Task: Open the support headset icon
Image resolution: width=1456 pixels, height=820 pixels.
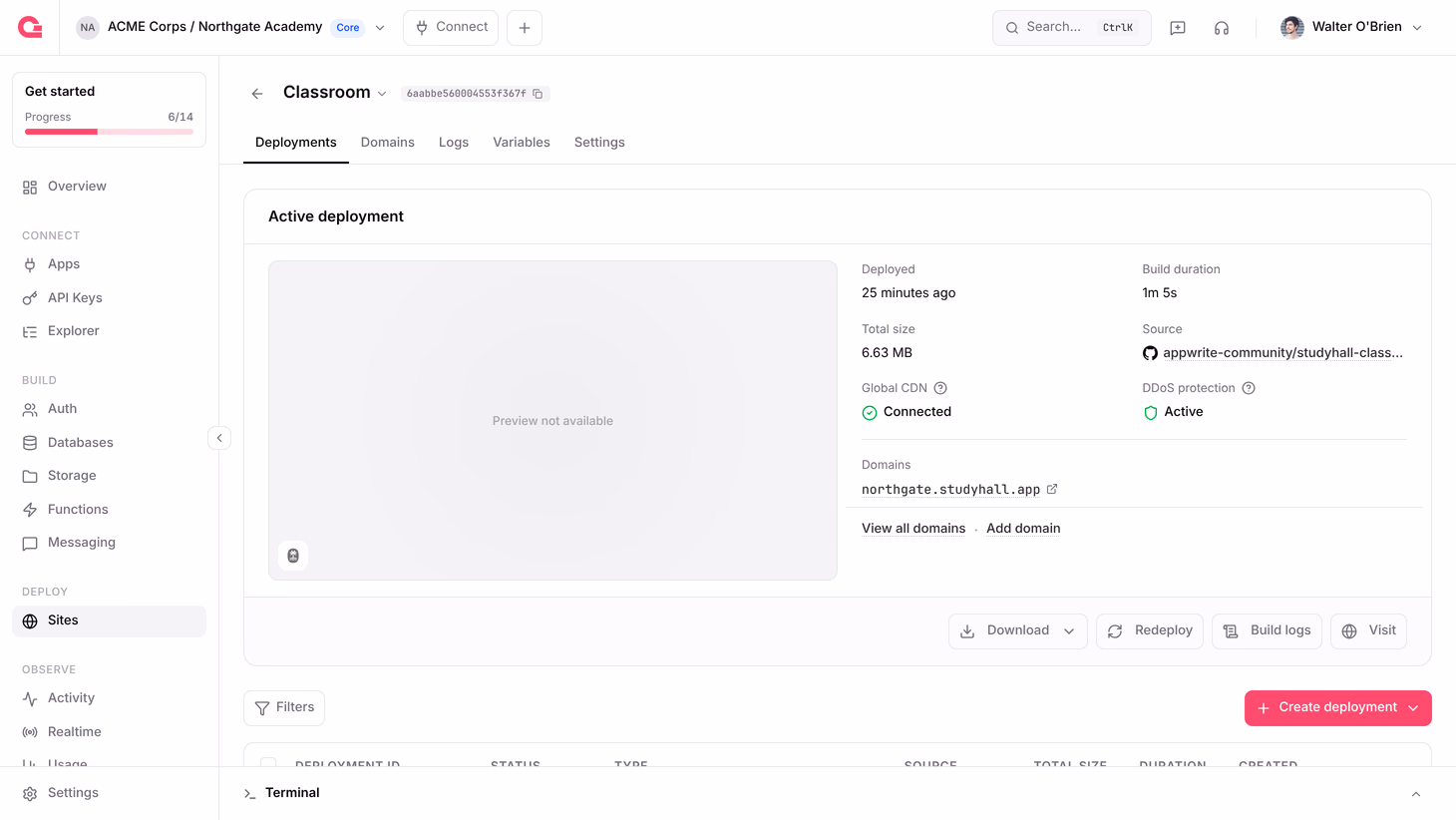Action: tap(1222, 28)
